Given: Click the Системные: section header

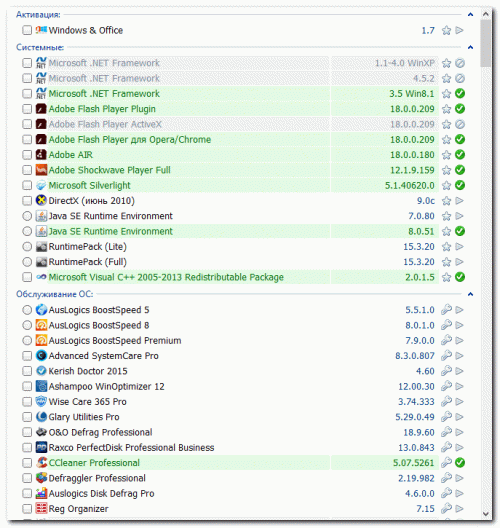Looking at the screenshot, I should tap(40, 47).
